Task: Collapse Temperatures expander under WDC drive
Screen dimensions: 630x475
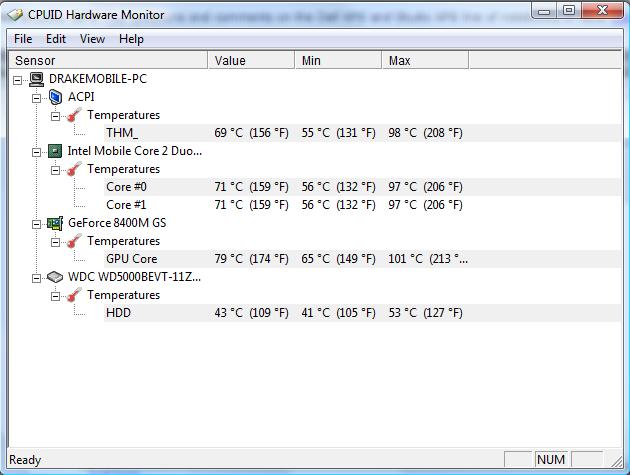Action: coord(55,296)
